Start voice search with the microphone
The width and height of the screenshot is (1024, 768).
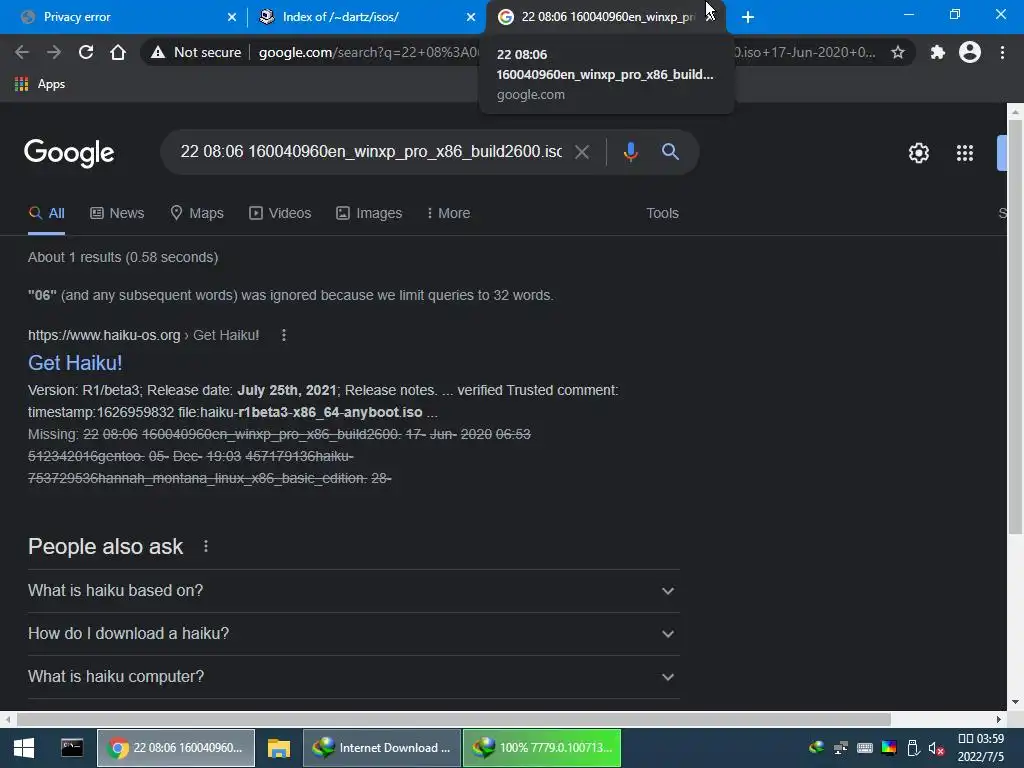pos(630,152)
